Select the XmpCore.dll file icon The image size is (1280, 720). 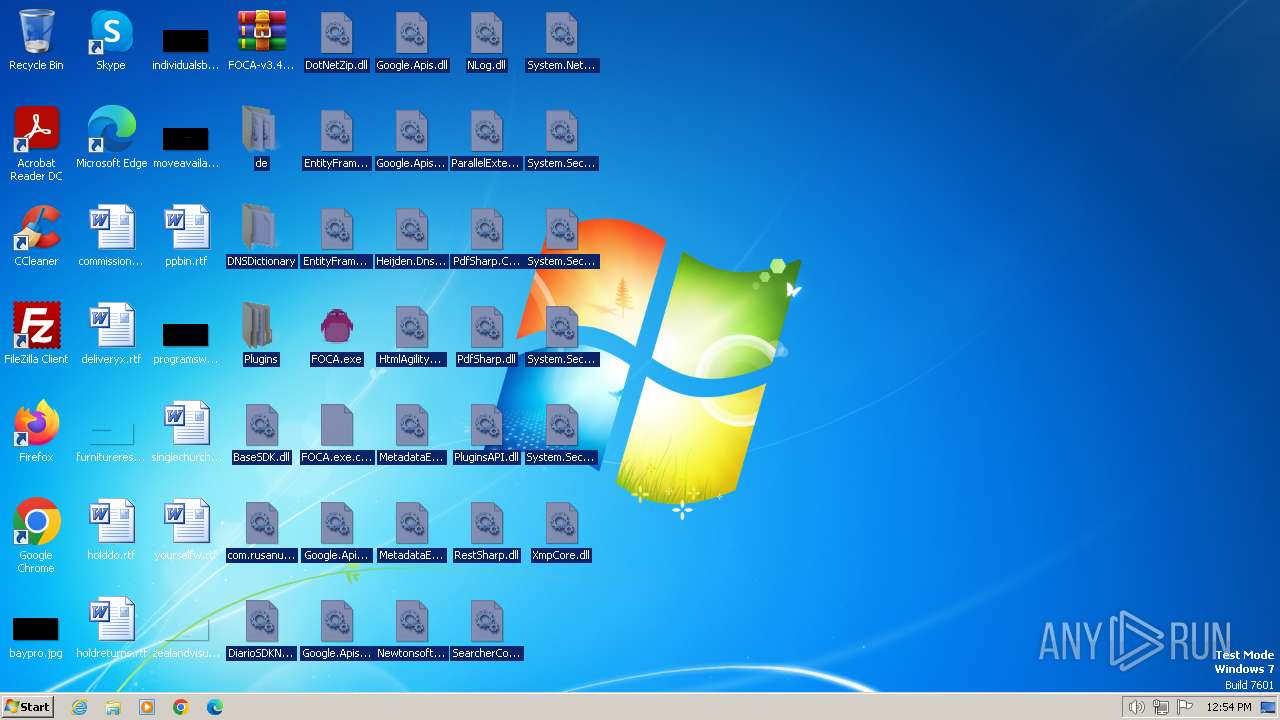(561, 530)
